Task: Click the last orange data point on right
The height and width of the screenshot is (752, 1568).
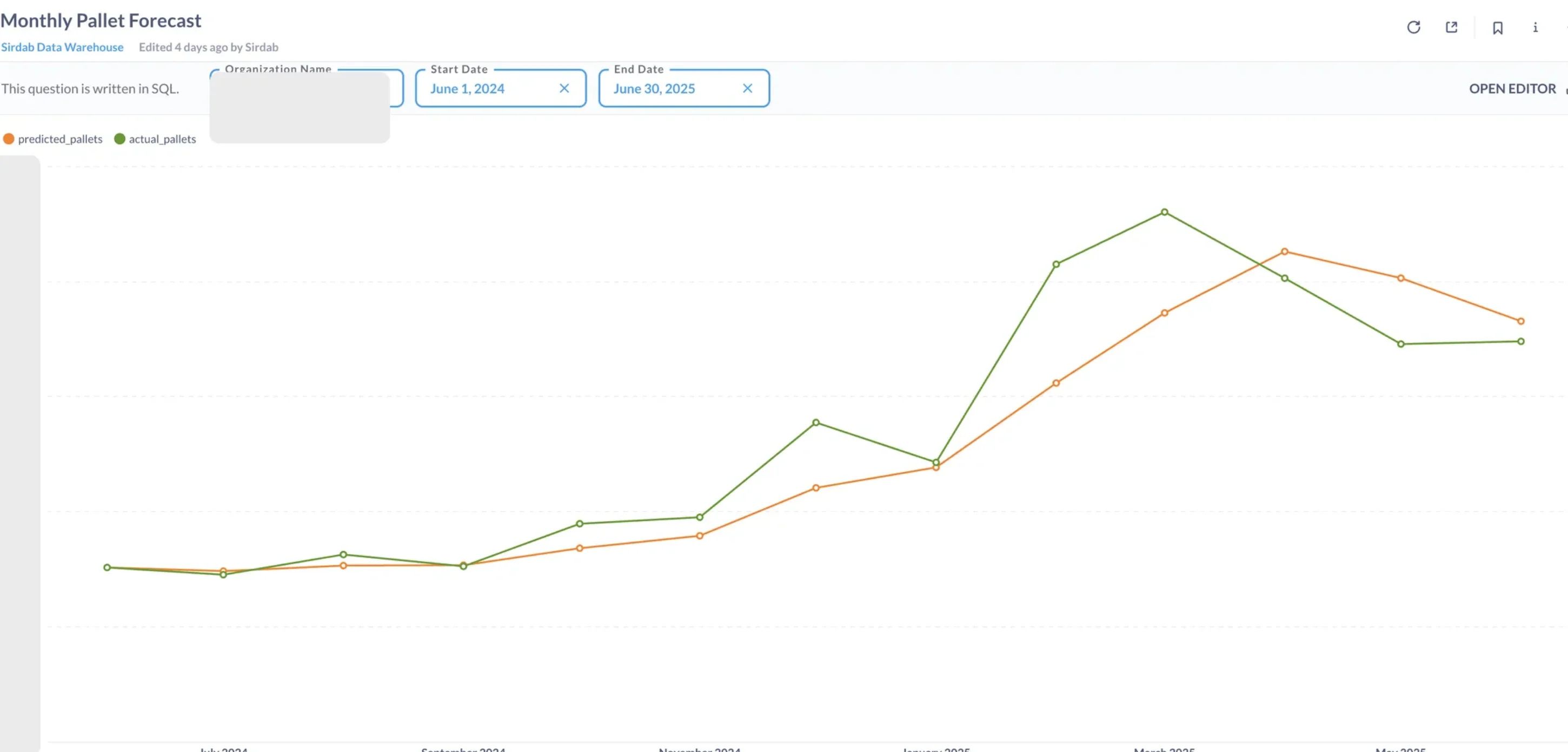Action: (1520, 321)
